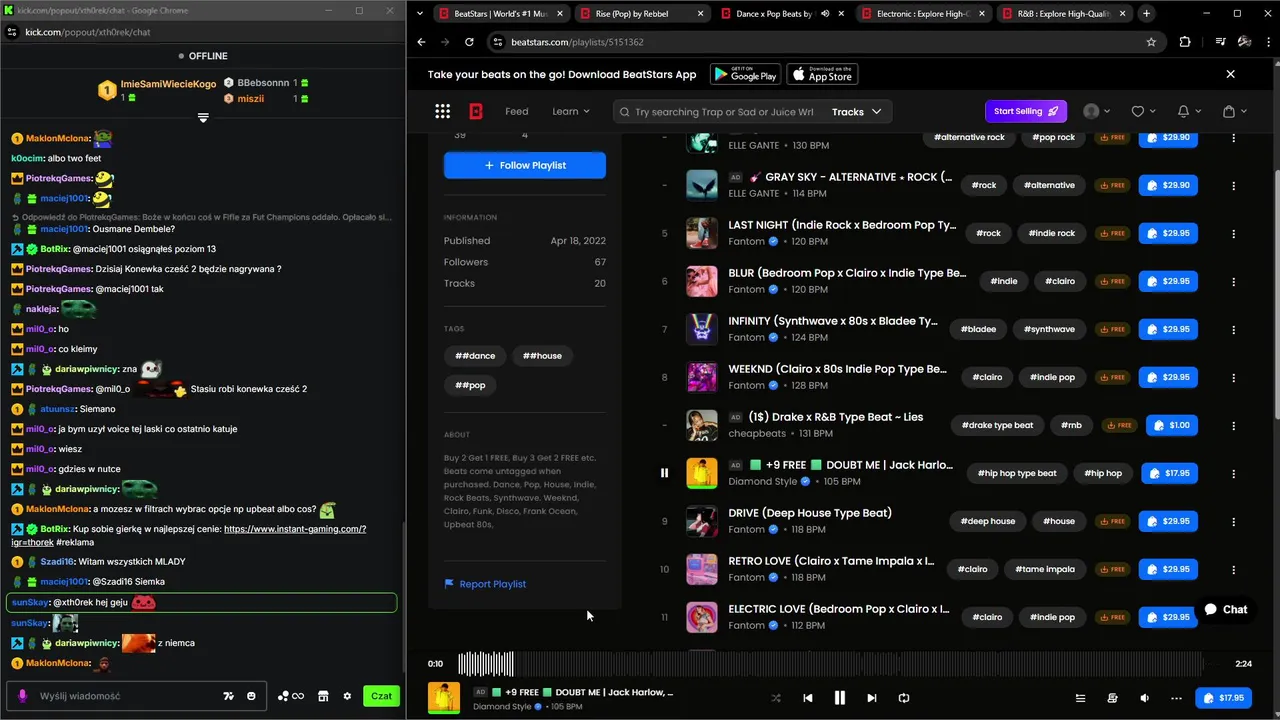Open the Tracks search-type dropdown
The image size is (1280, 720).
coord(857,112)
